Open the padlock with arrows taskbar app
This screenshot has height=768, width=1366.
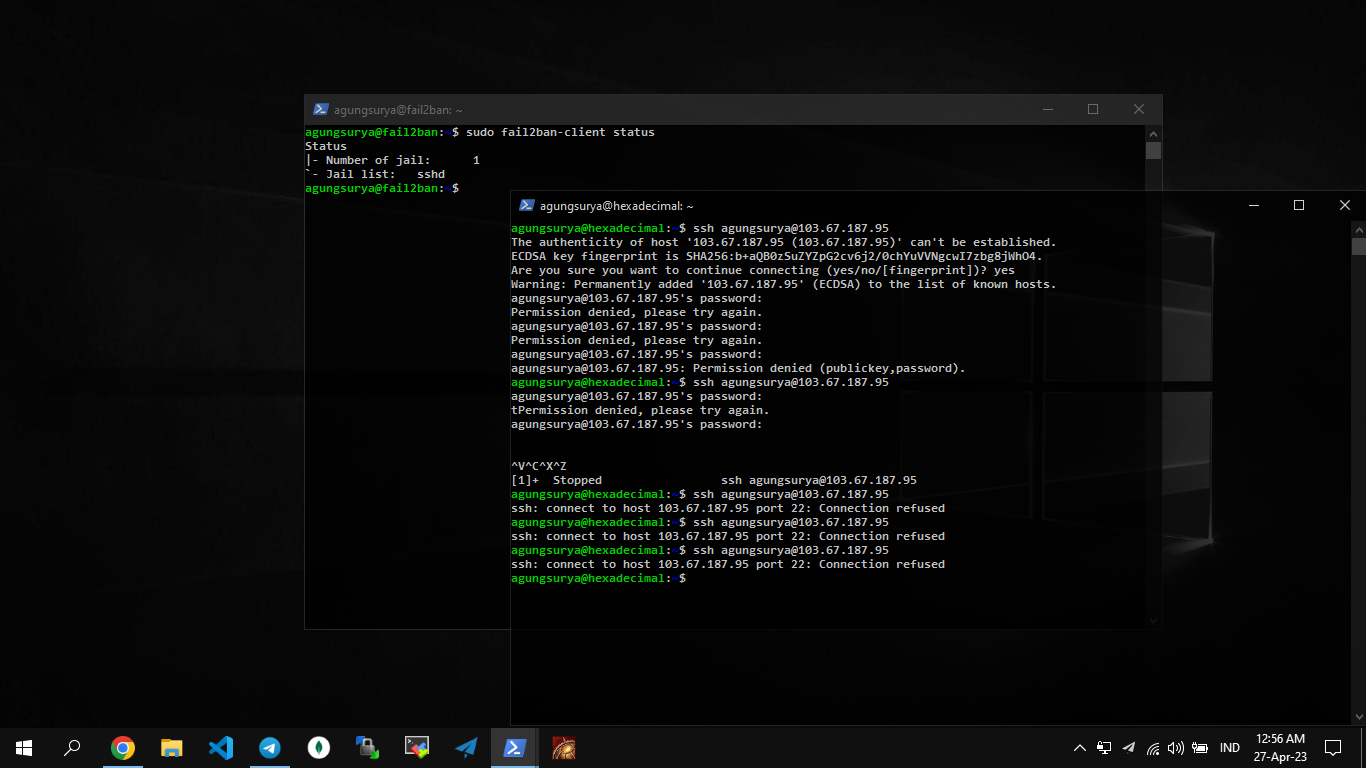click(368, 747)
